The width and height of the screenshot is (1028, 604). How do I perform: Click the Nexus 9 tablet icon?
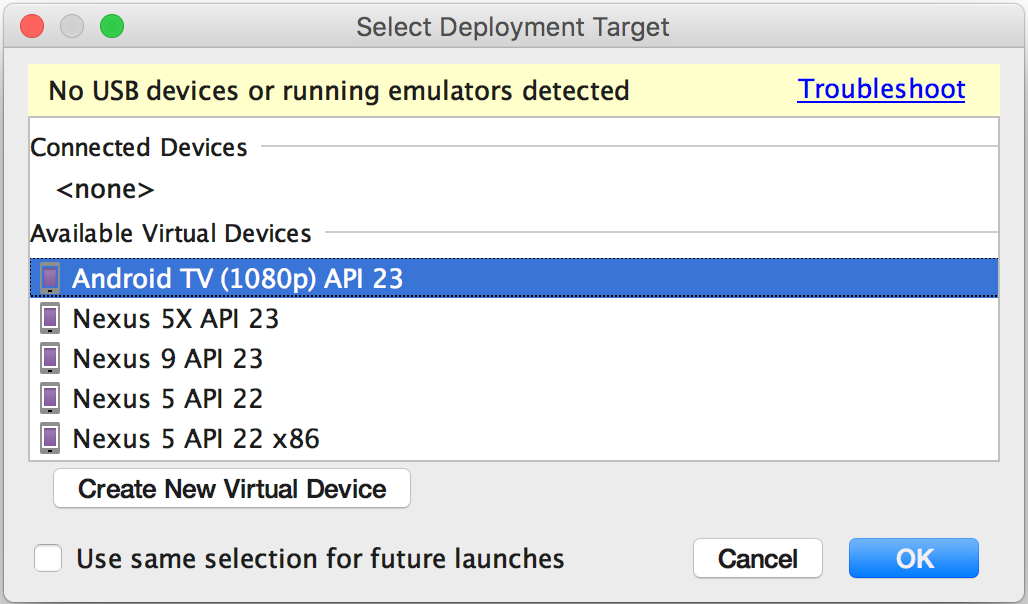tap(50, 358)
